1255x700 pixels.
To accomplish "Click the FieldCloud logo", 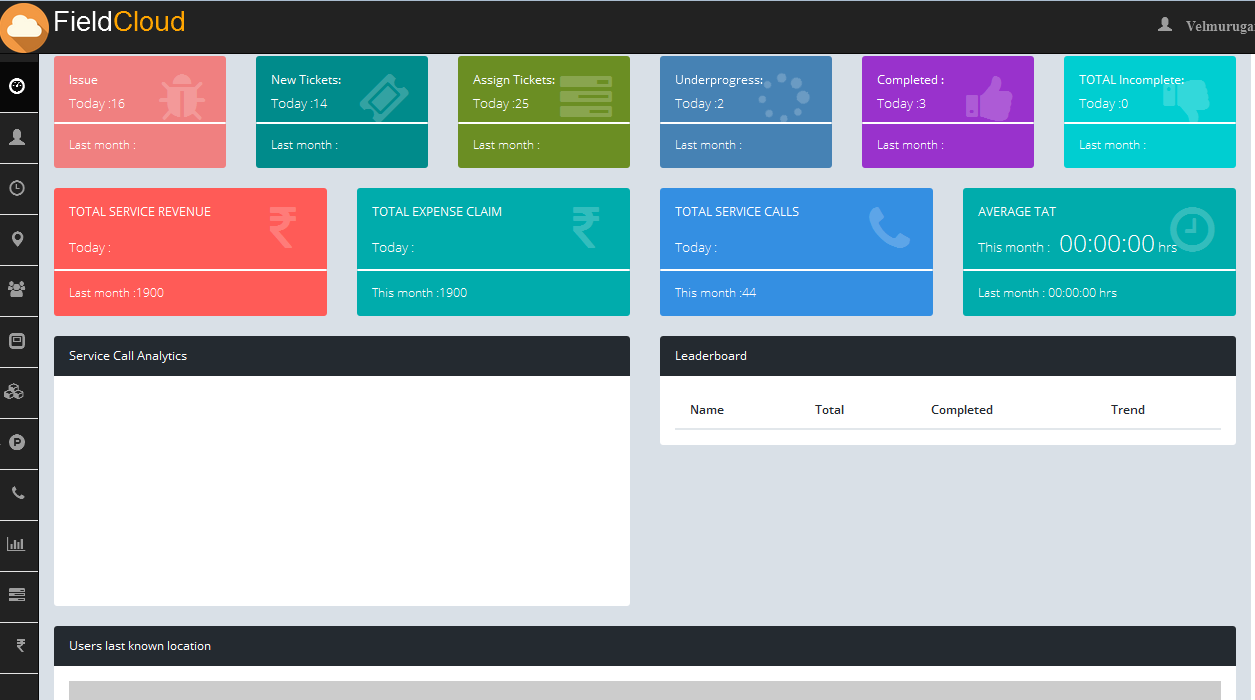I will click(x=95, y=24).
